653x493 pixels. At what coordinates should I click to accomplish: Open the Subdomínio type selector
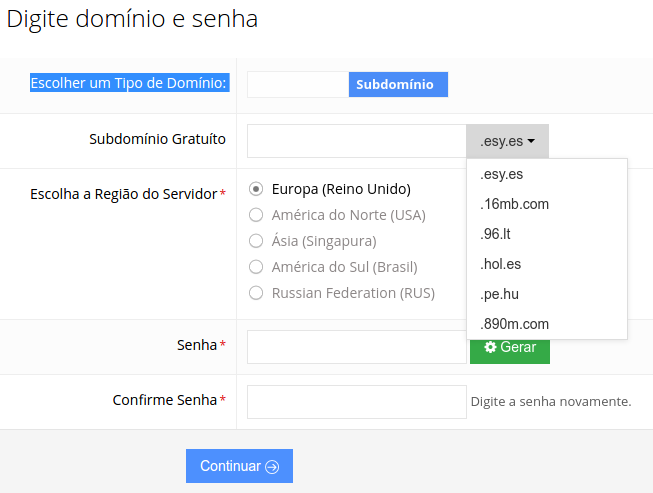pyautogui.click(x=397, y=85)
